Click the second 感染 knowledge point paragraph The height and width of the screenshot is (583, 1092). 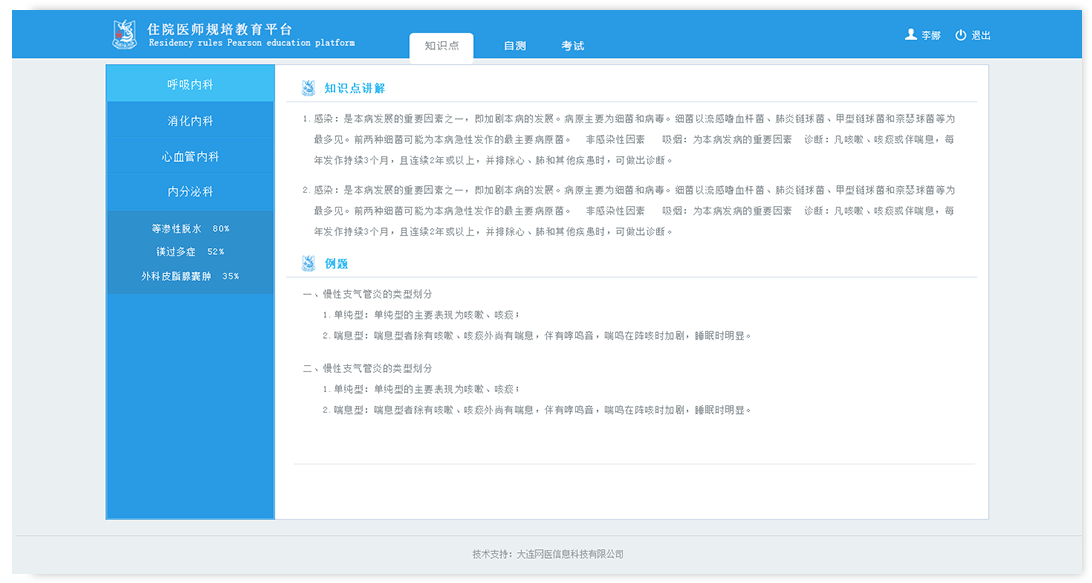628,210
